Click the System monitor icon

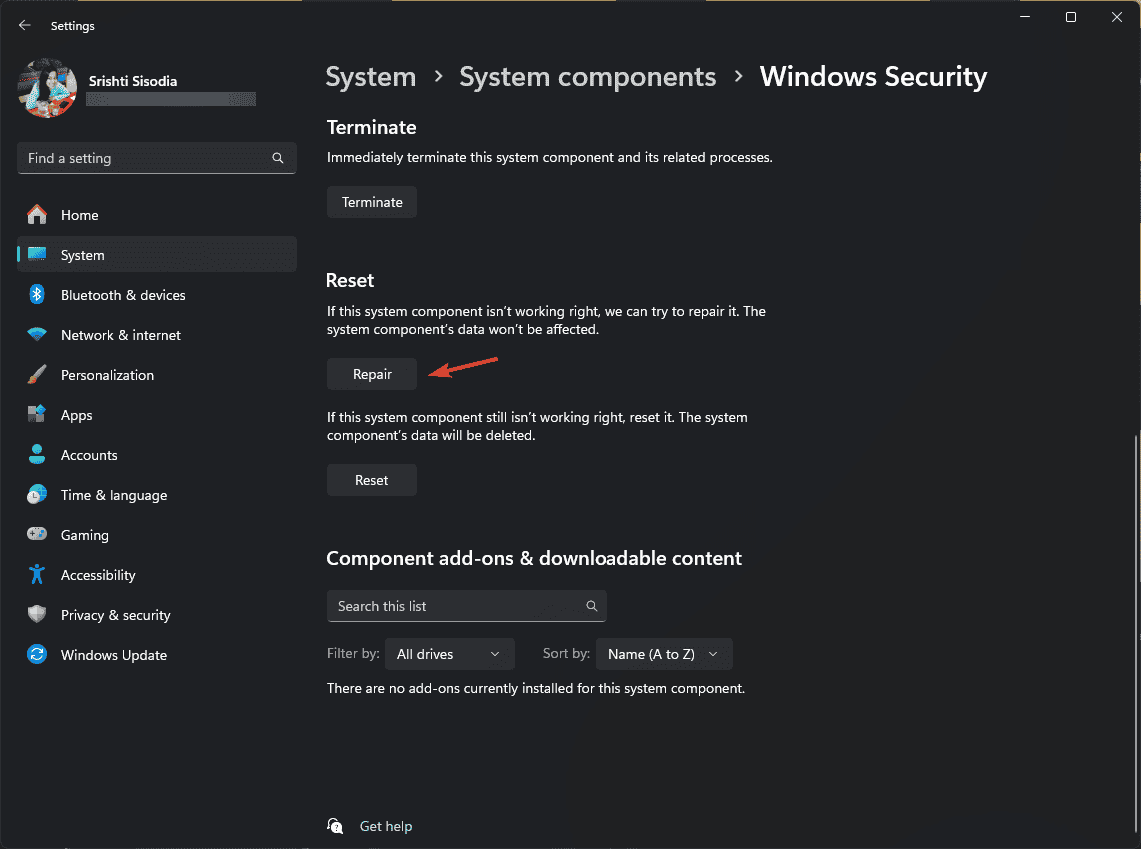[37, 255]
